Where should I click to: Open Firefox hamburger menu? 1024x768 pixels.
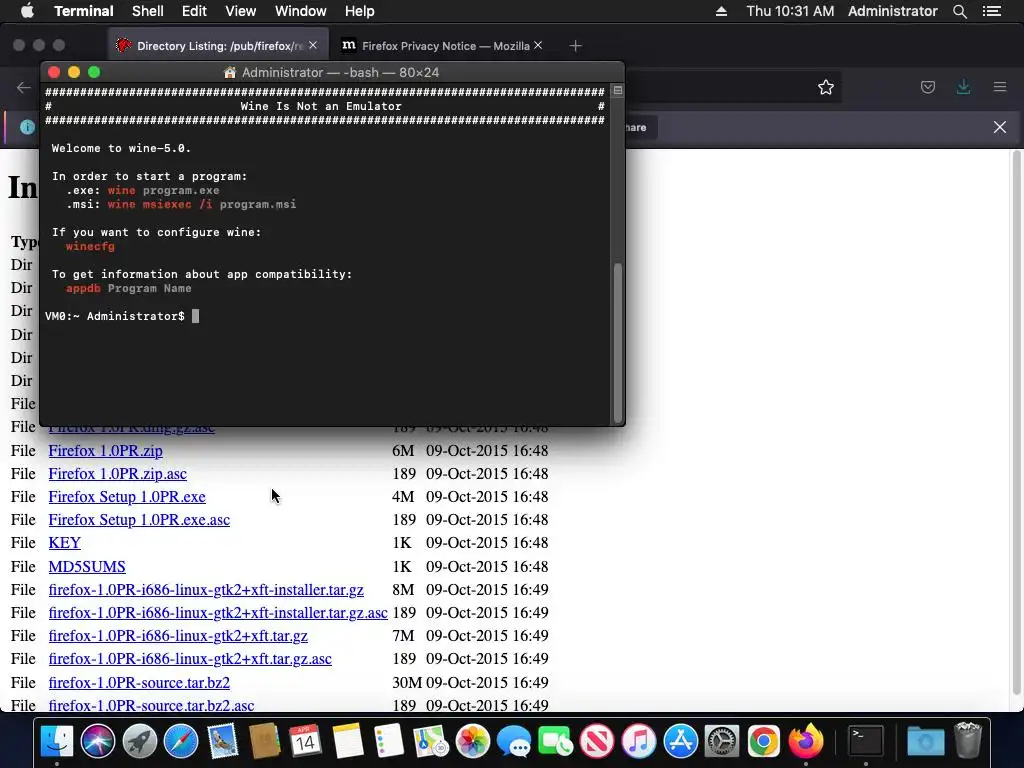pos(1000,87)
